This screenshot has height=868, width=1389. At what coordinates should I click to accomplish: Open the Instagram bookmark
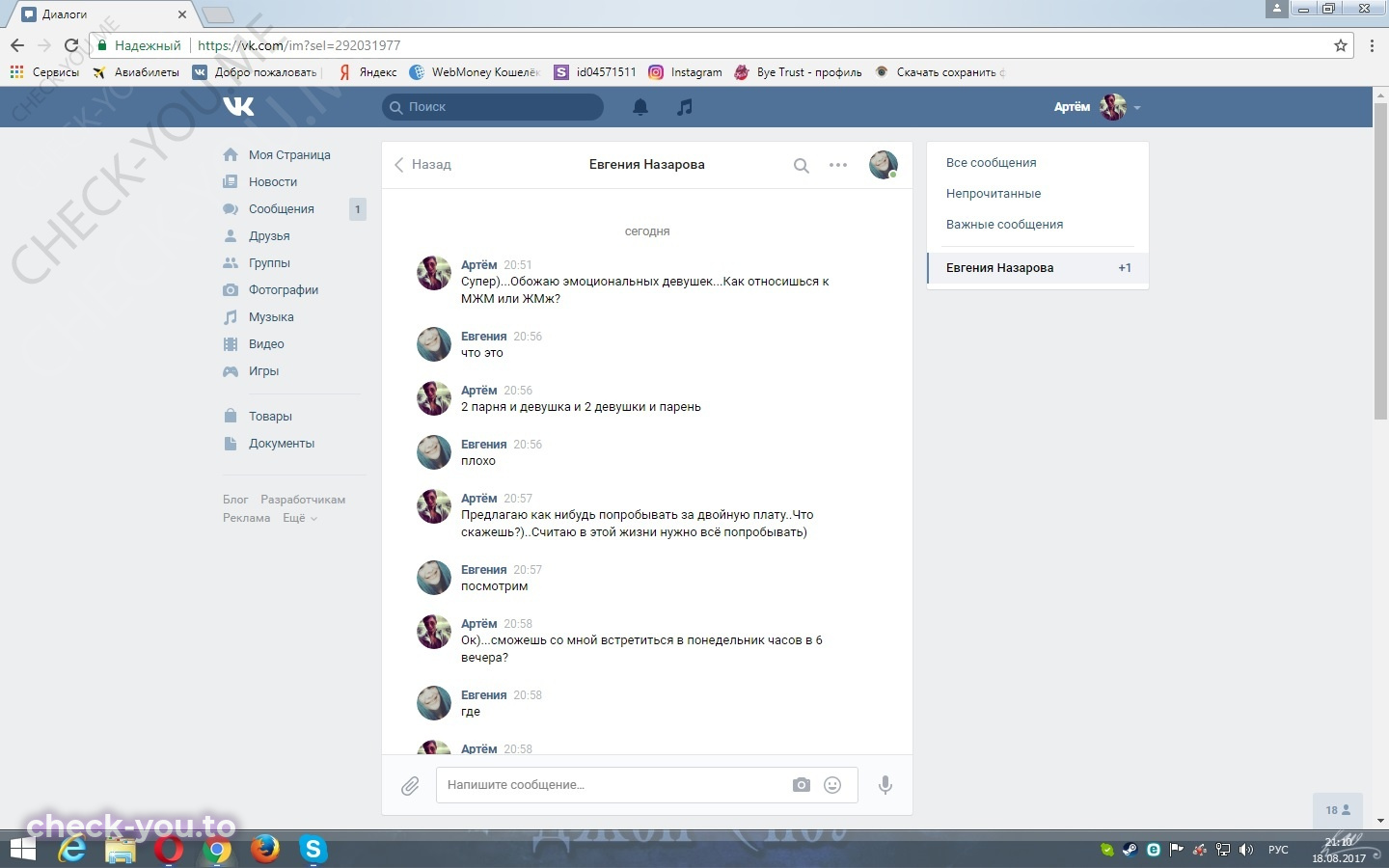(685, 72)
